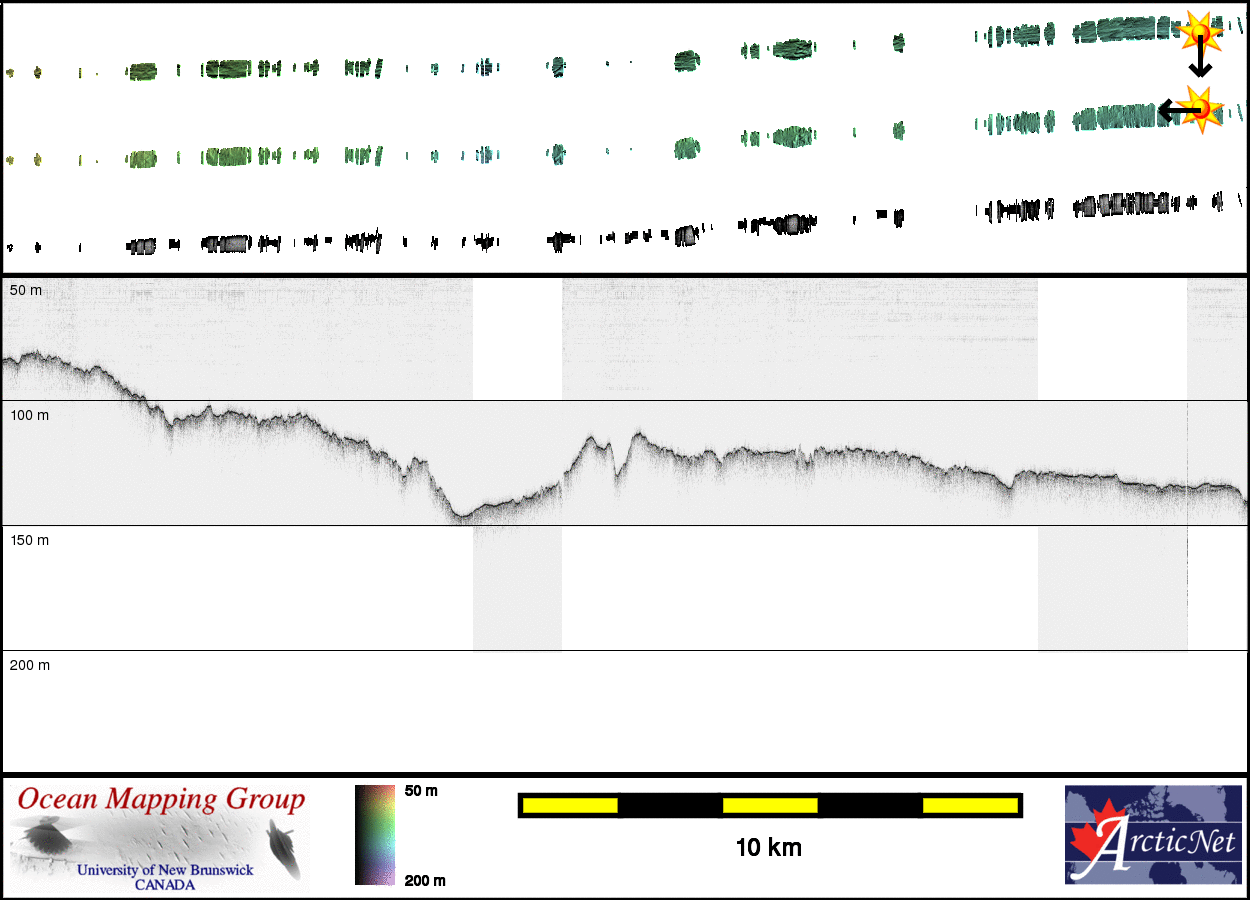Click the left ship silhouette in the logo
This screenshot has width=1250, height=900.
43,836
